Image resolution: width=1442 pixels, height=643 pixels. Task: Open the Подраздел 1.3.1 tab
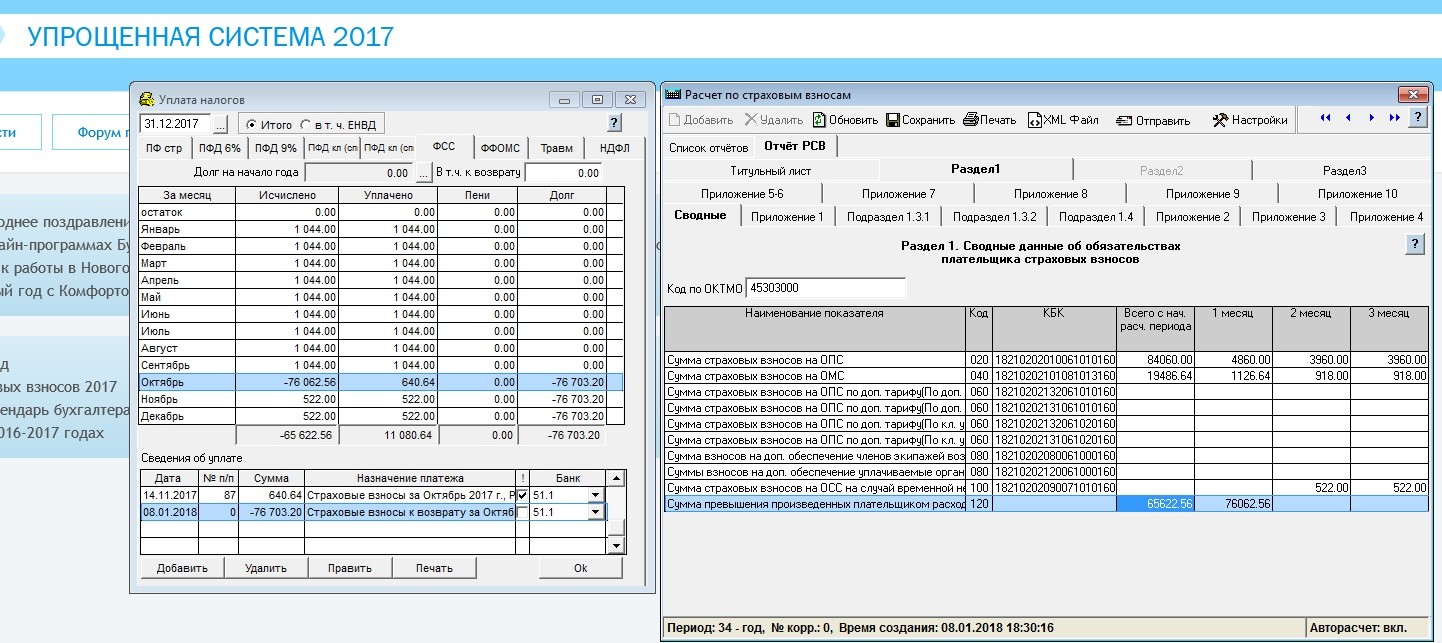pyautogui.click(x=888, y=217)
